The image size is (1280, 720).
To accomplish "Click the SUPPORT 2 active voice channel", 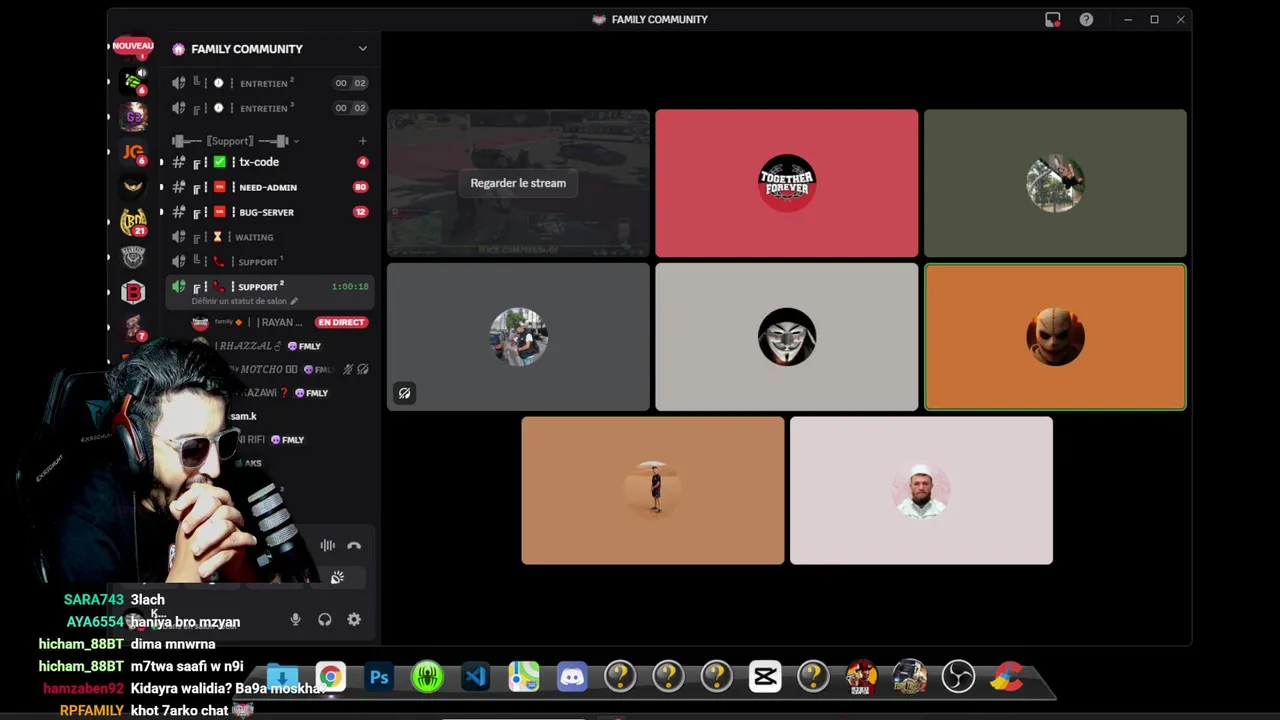I will [x=270, y=292].
